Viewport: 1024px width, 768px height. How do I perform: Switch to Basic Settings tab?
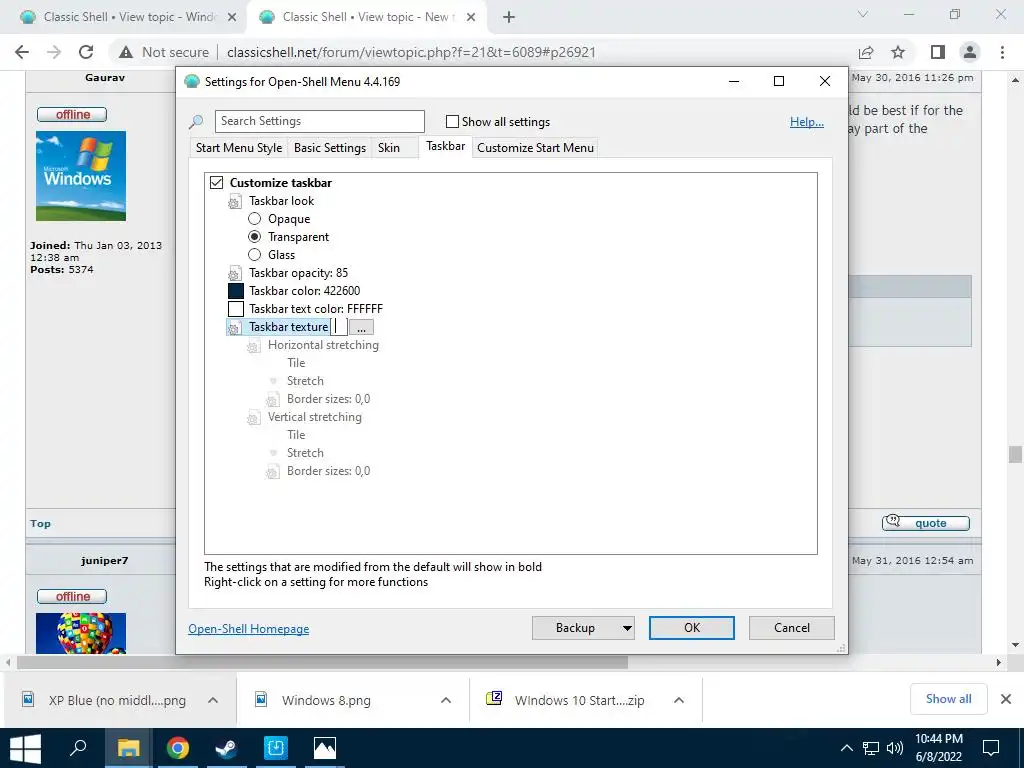(x=330, y=148)
